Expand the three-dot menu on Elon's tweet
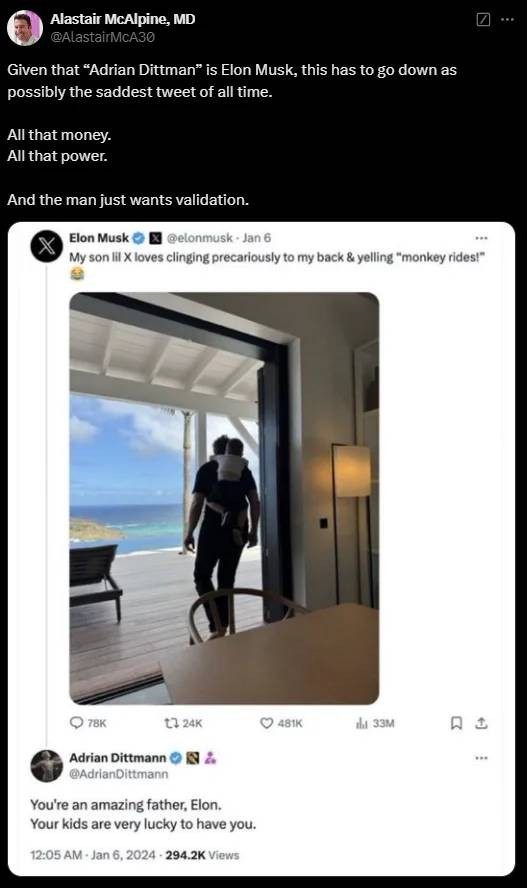This screenshot has width=527, height=888. 481,238
